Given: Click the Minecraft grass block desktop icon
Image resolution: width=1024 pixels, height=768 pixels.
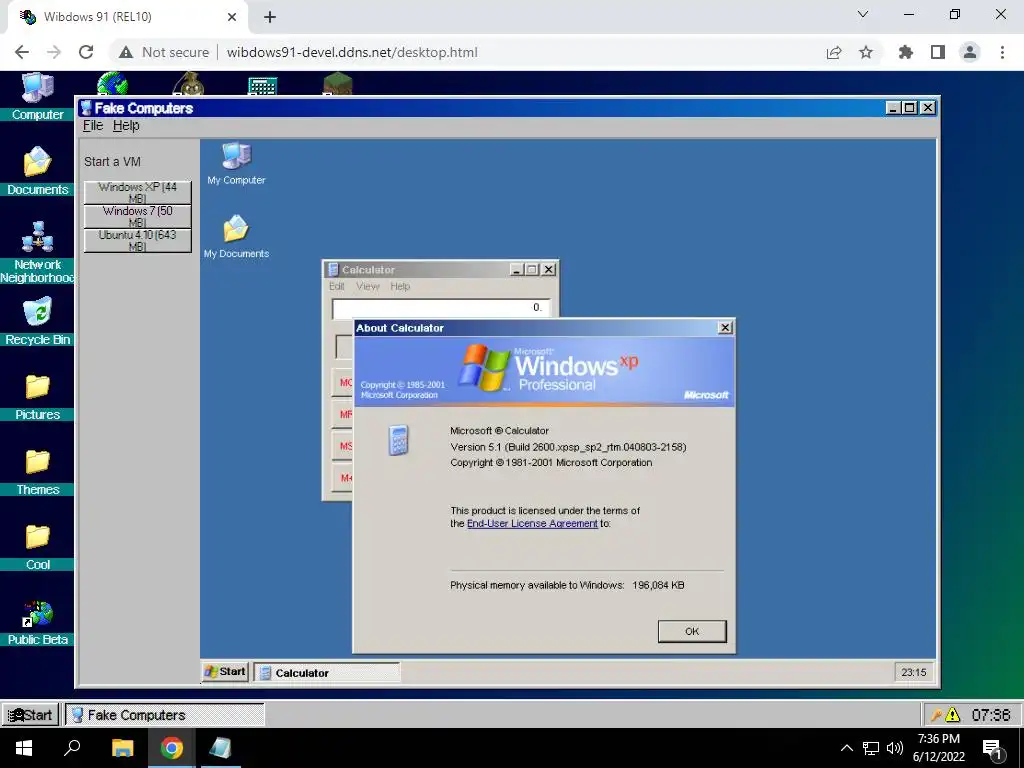Looking at the screenshot, I should pyautogui.click(x=338, y=84).
